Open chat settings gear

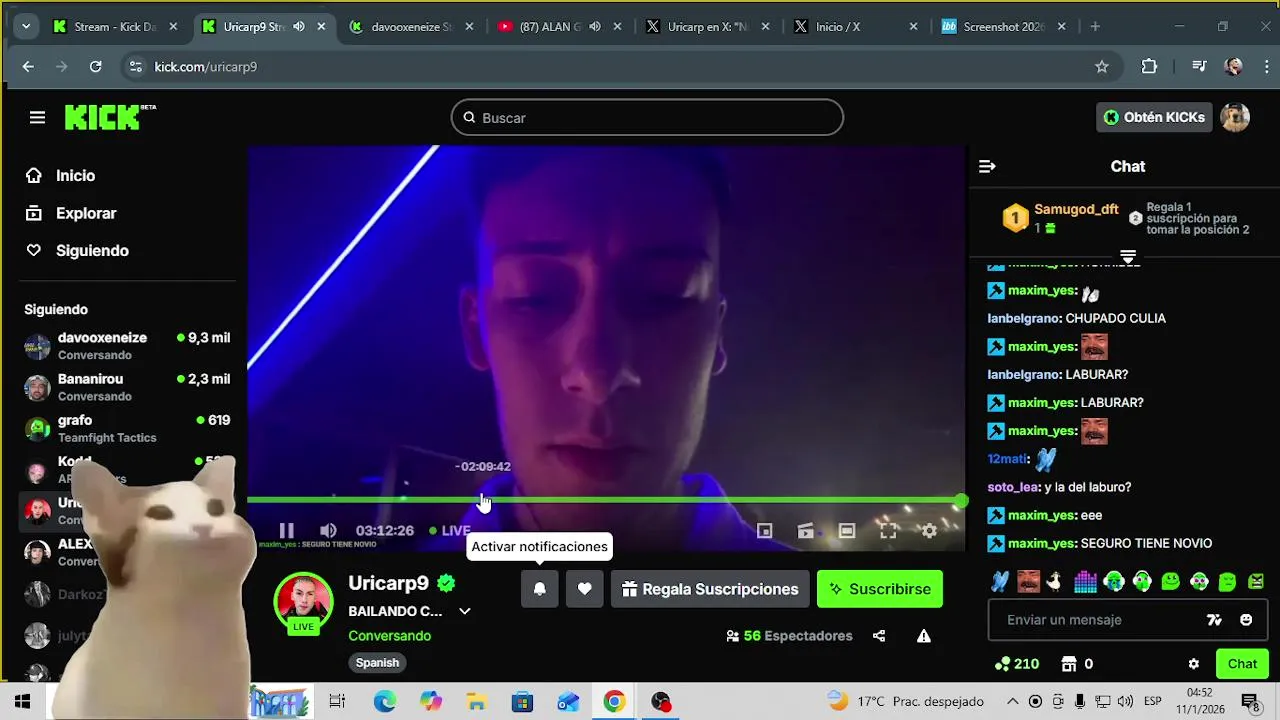tap(1193, 664)
